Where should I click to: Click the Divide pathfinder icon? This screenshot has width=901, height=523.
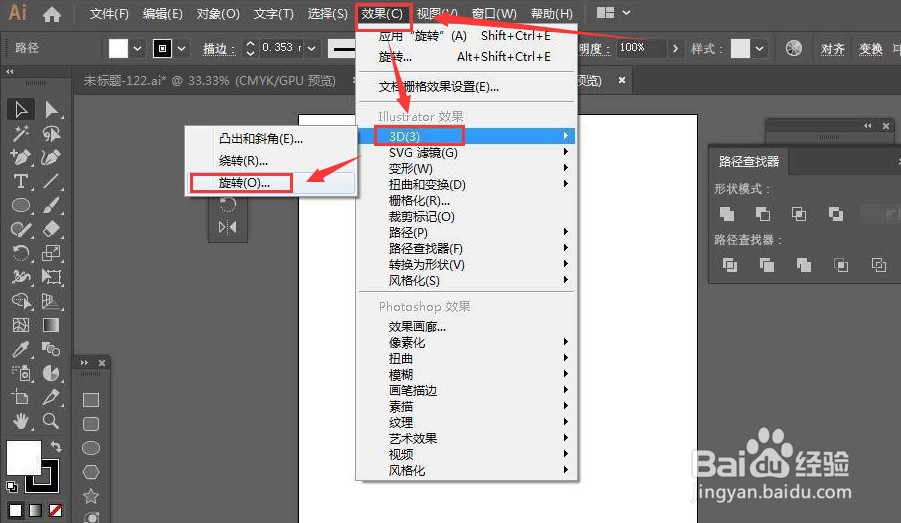(x=730, y=265)
